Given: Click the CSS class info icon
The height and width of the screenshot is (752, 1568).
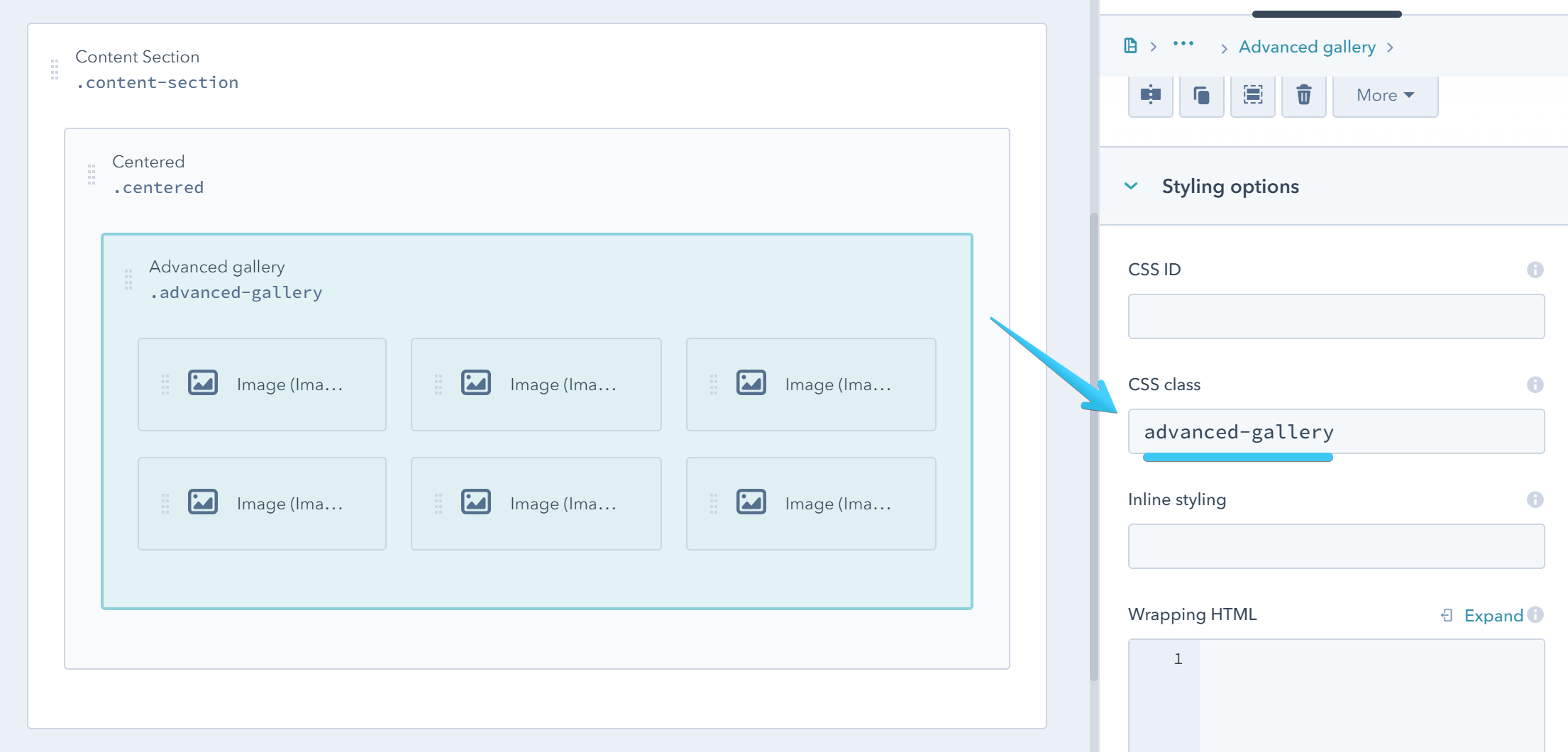Looking at the screenshot, I should (1534, 384).
